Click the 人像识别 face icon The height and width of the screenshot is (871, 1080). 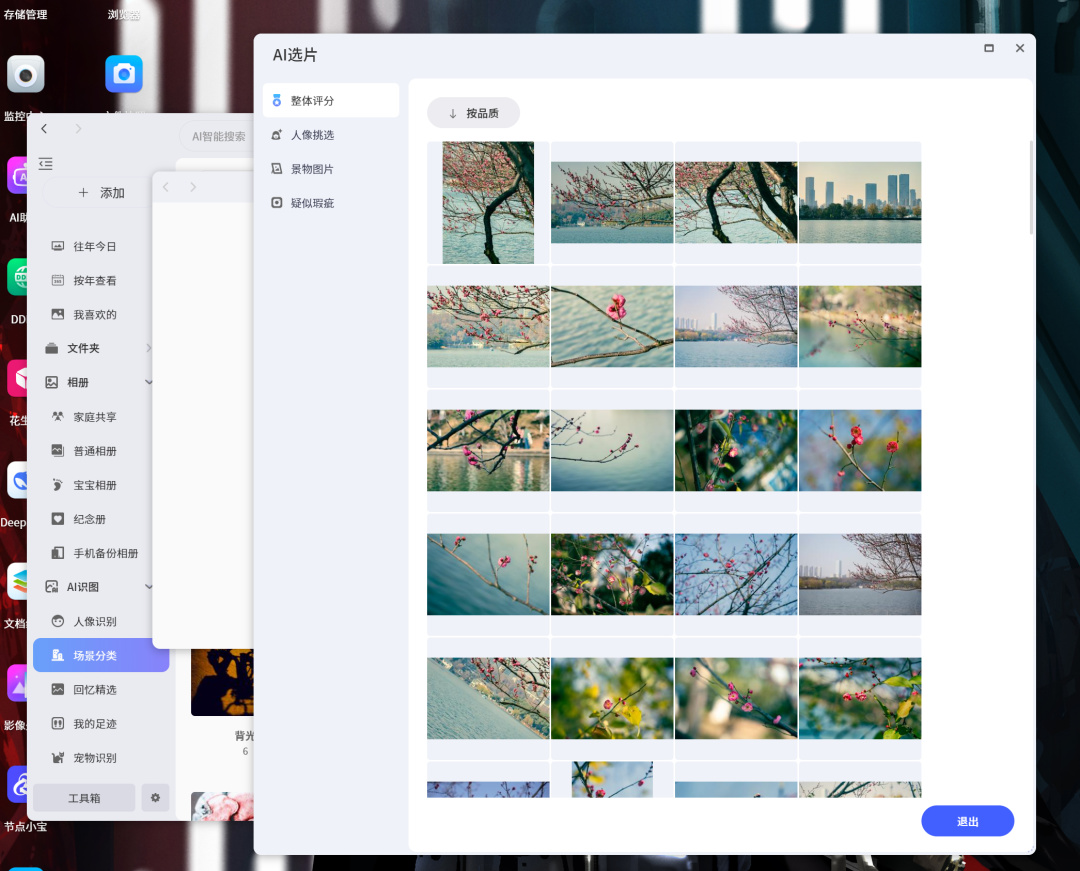pyautogui.click(x=58, y=621)
